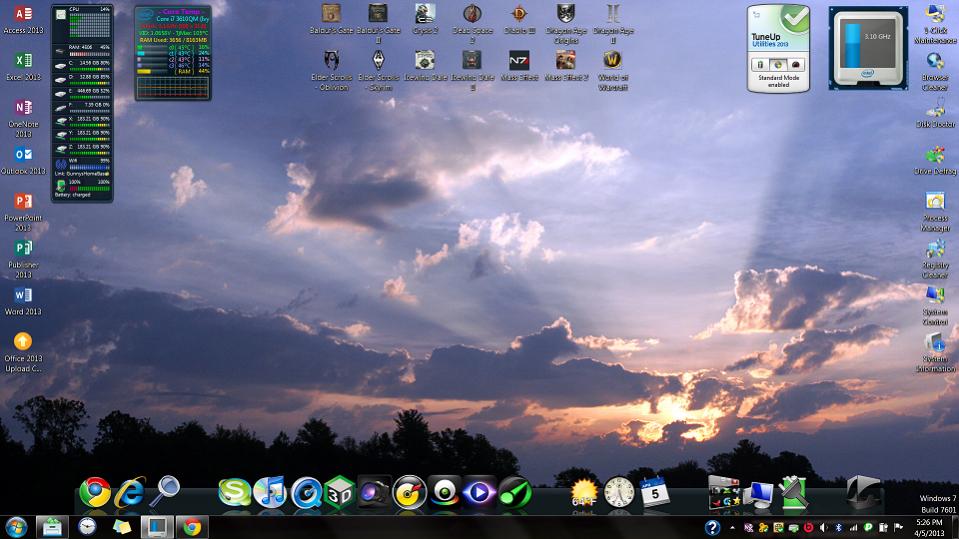Open the Windows Start menu
Image resolution: width=959 pixels, height=539 pixels.
[x=16, y=527]
